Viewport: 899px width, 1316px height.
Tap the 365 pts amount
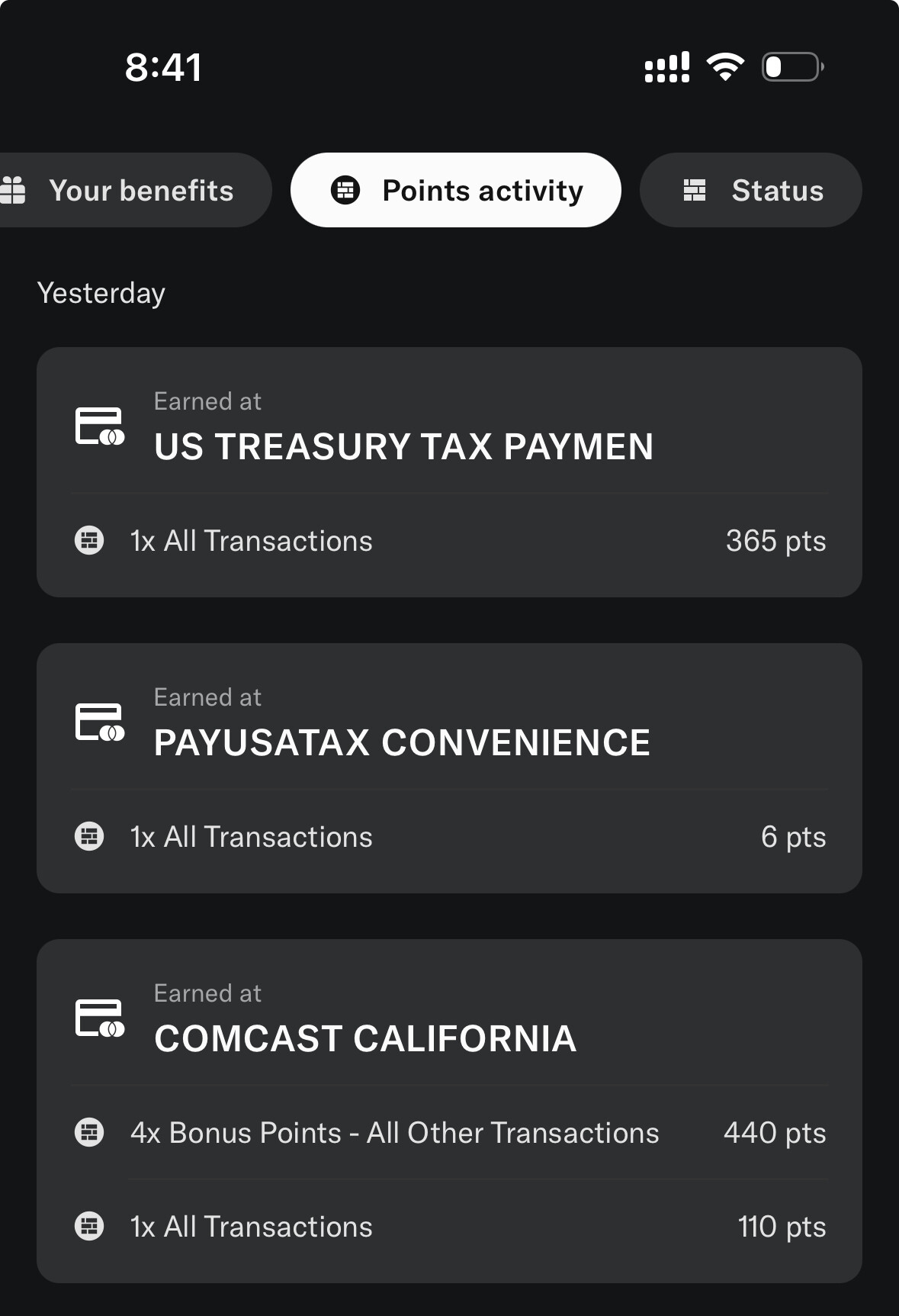click(775, 541)
